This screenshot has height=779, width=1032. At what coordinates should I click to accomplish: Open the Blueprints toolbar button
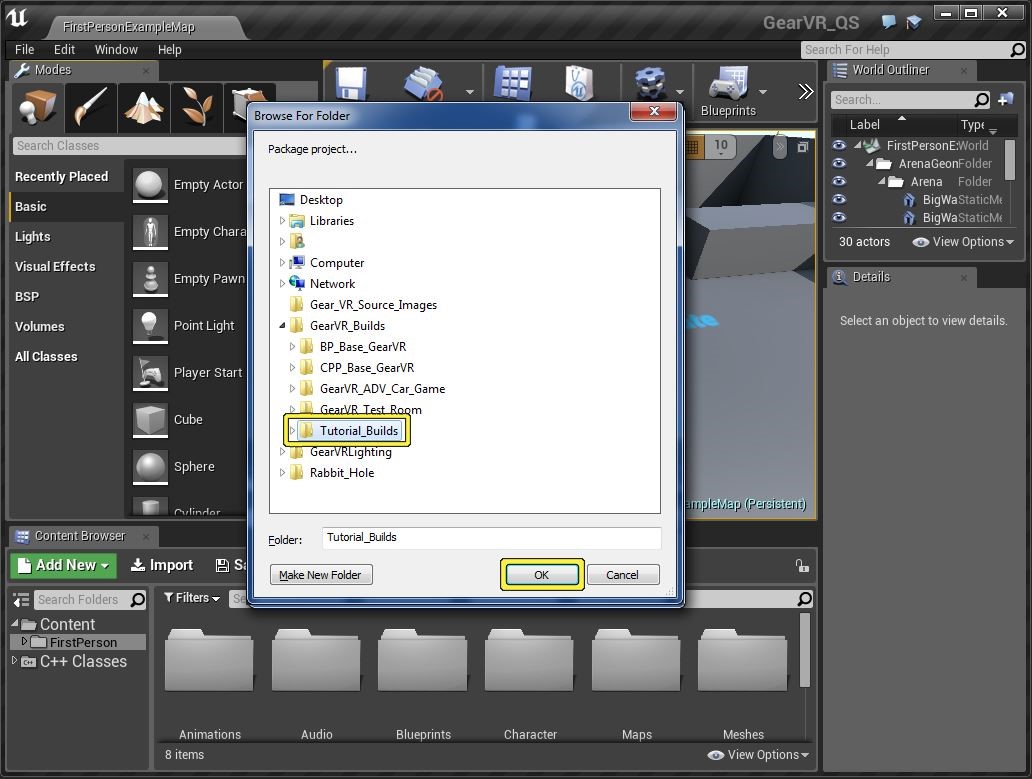728,92
